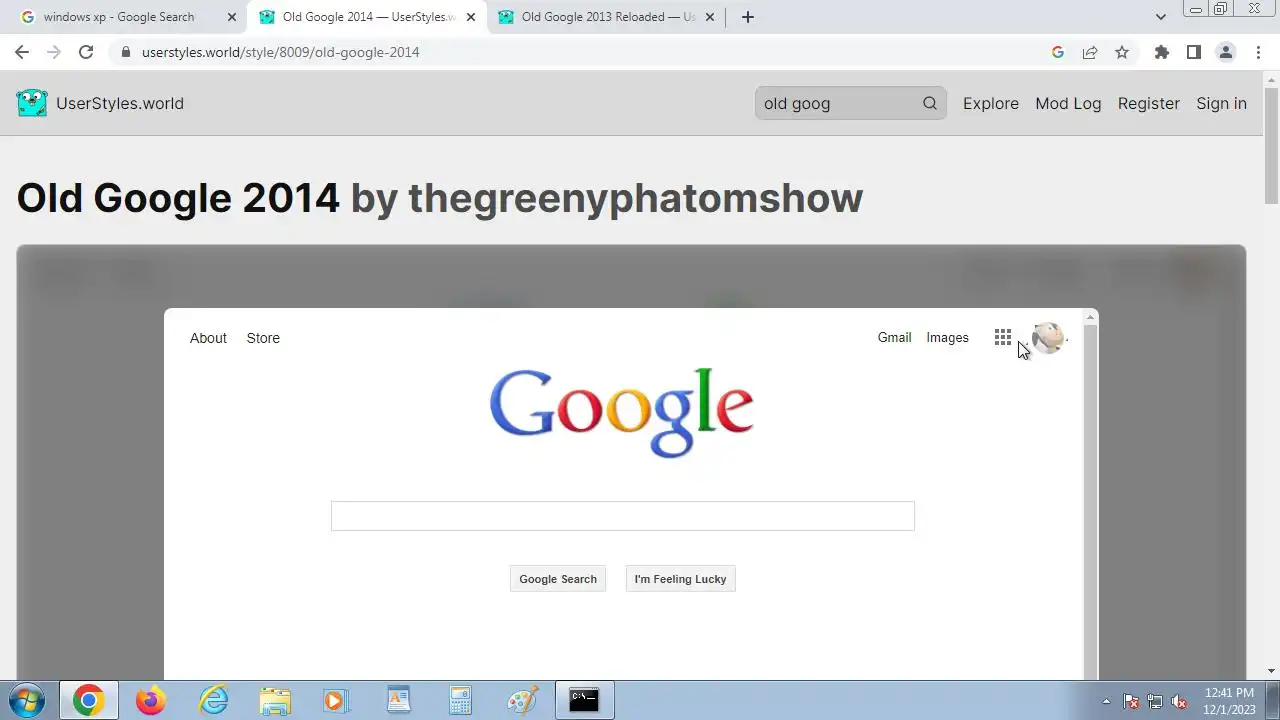The width and height of the screenshot is (1280, 720).
Task: Open the Notepad taskbar icon
Action: tap(398, 700)
